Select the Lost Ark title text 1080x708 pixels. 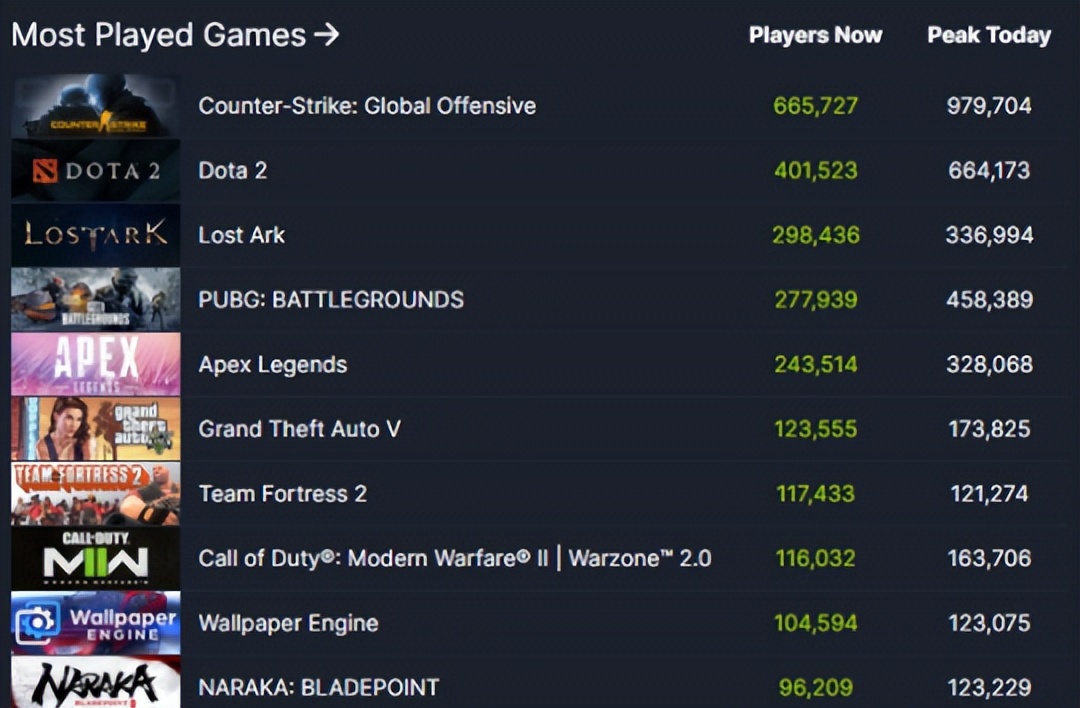coord(241,235)
